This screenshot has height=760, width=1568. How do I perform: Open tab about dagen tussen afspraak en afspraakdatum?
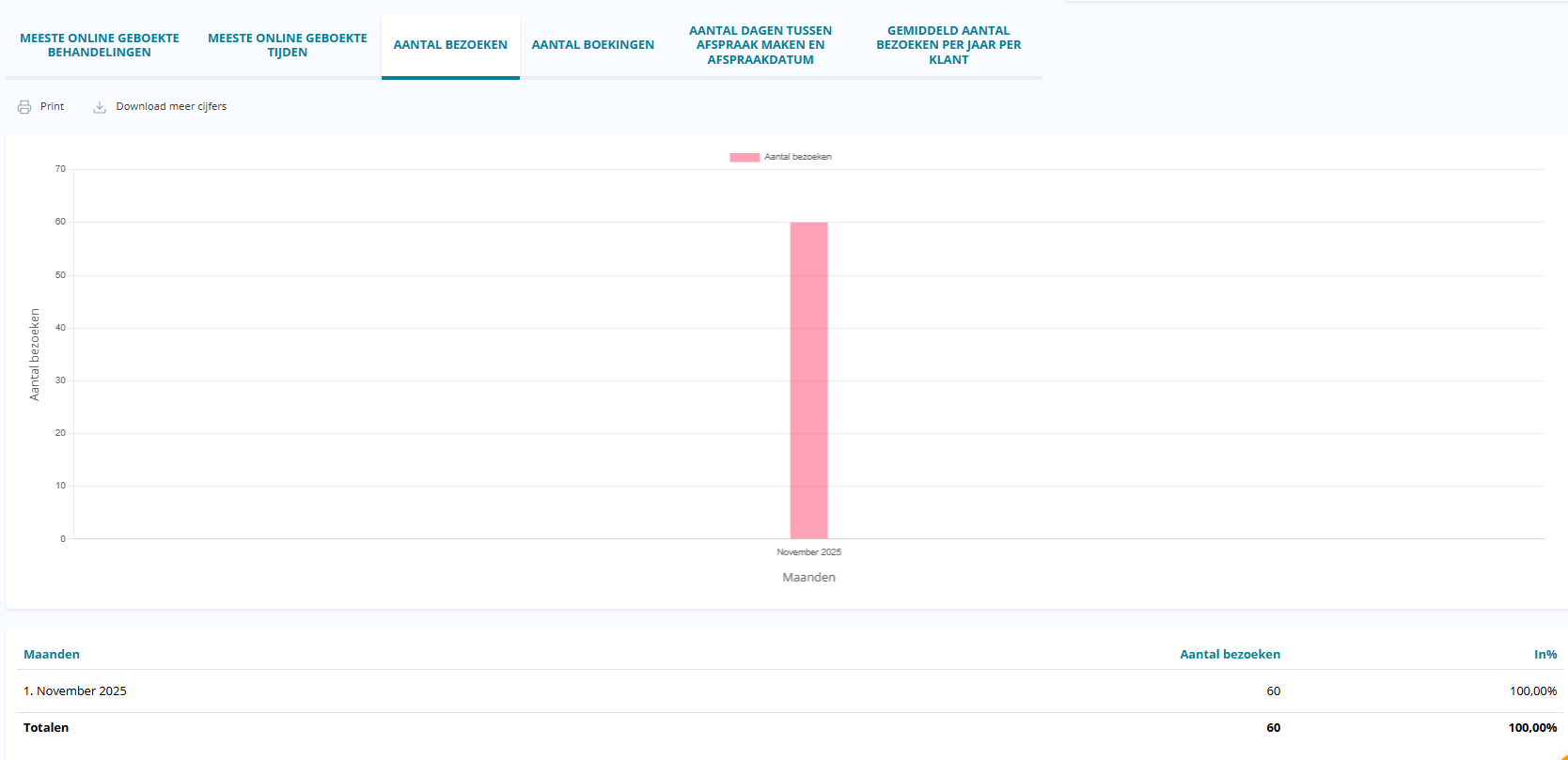pyautogui.click(x=760, y=45)
